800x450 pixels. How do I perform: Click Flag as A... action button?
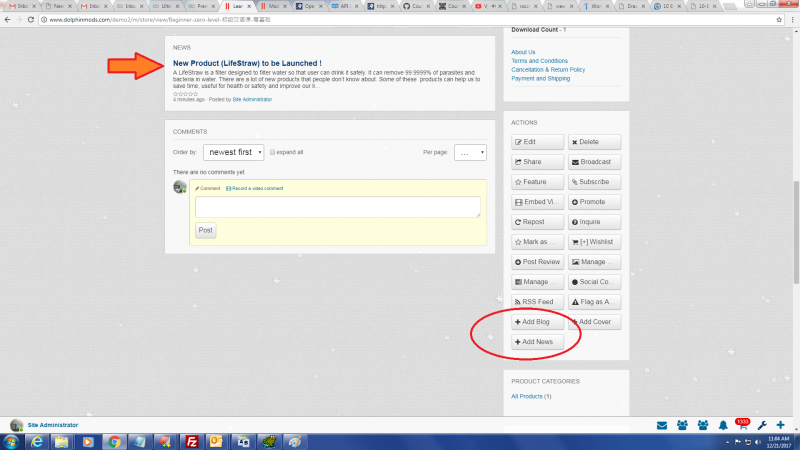pos(594,302)
